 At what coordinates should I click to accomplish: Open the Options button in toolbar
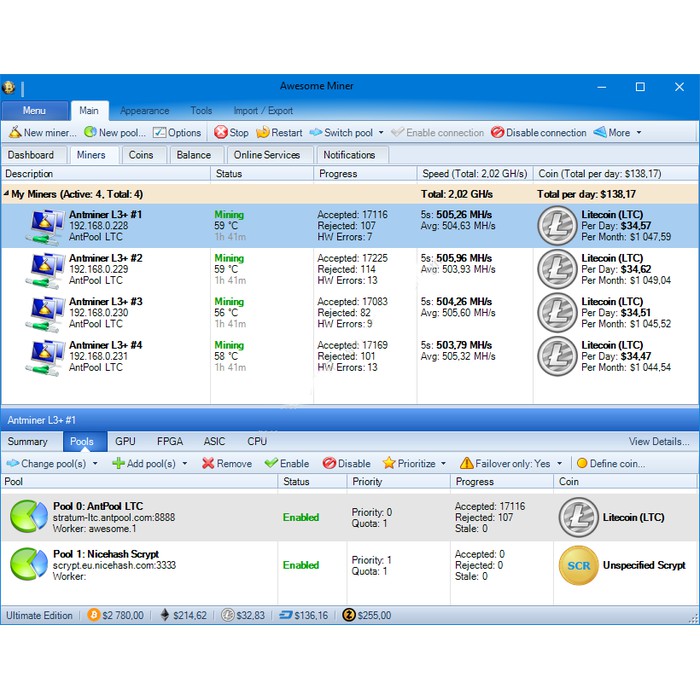pos(177,133)
